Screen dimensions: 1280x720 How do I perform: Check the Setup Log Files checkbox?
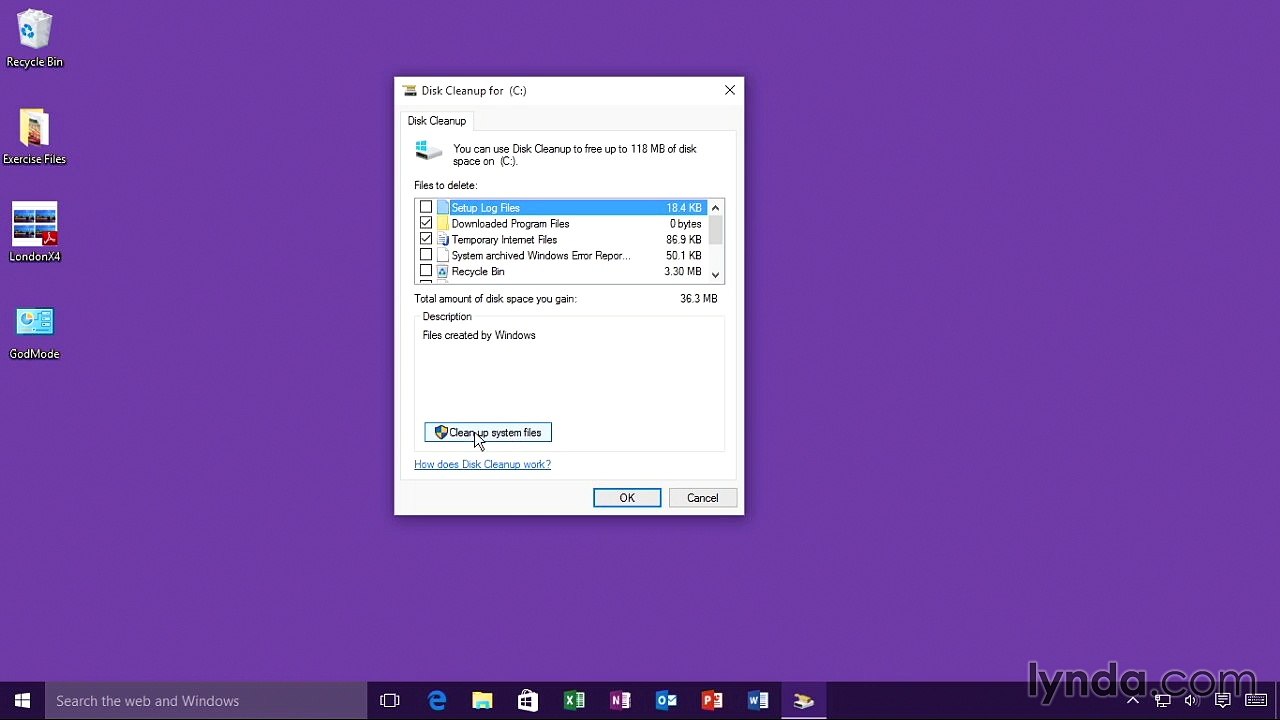[x=426, y=208]
